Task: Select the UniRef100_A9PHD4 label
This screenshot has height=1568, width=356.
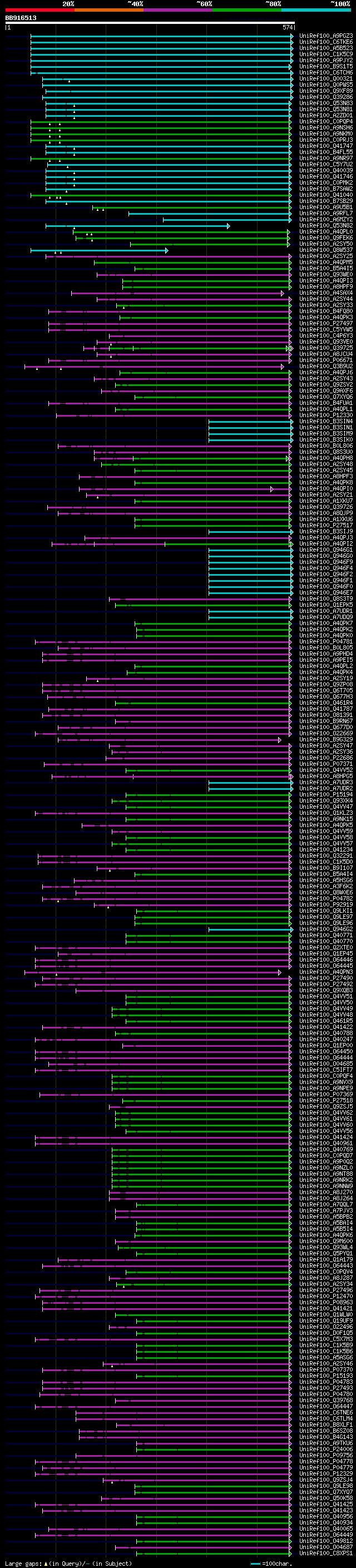Action: pos(325,654)
